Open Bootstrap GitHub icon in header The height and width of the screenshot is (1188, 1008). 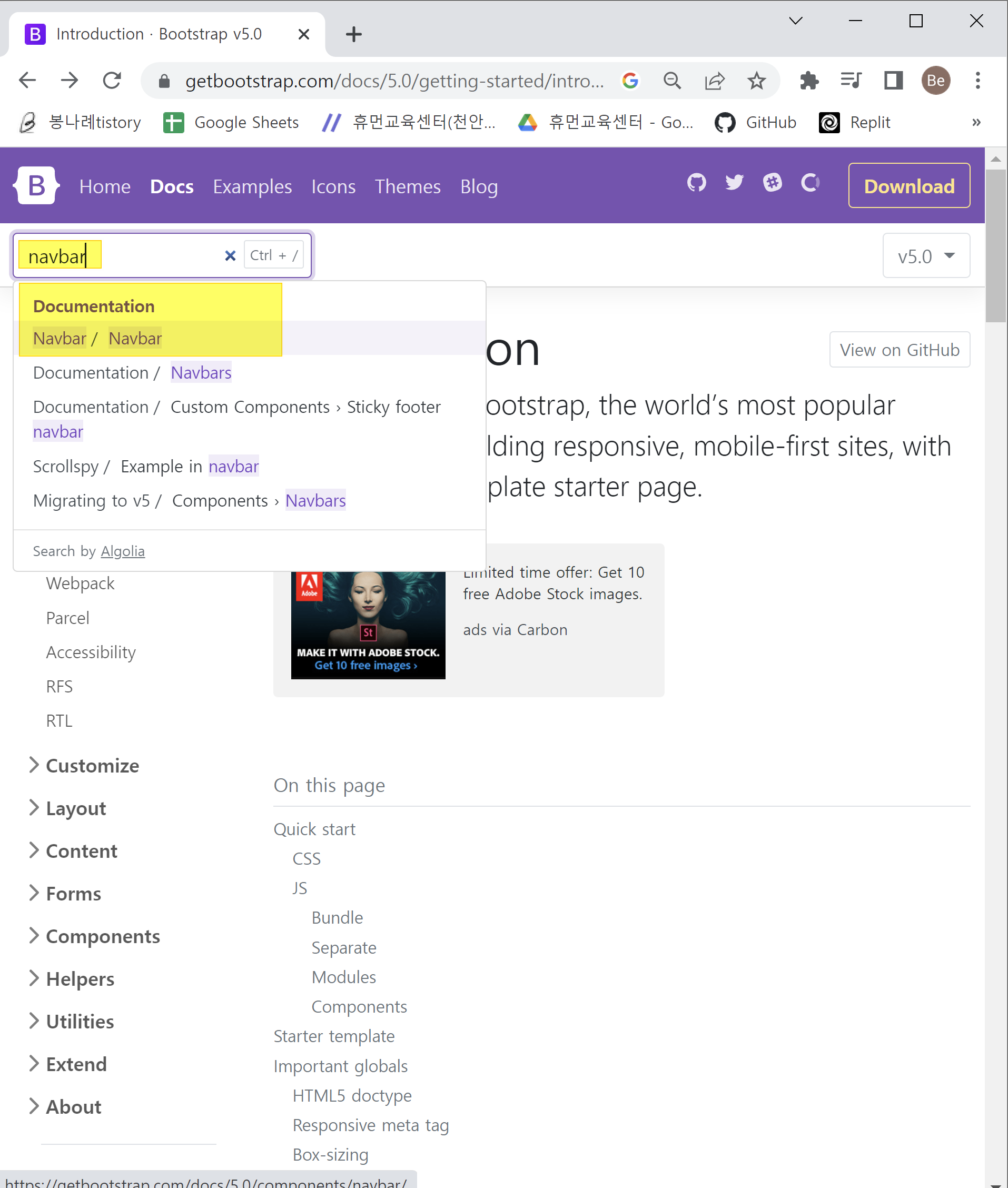pos(696,183)
